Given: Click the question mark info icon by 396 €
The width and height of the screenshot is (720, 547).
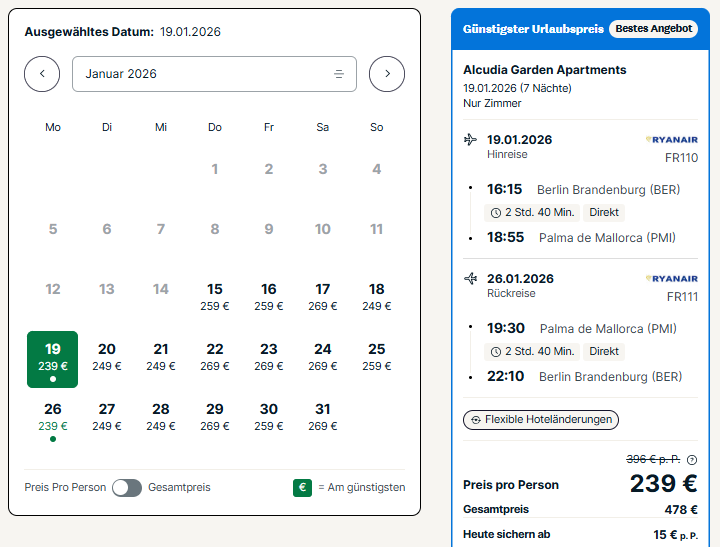Looking at the screenshot, I should coord(692,460).
